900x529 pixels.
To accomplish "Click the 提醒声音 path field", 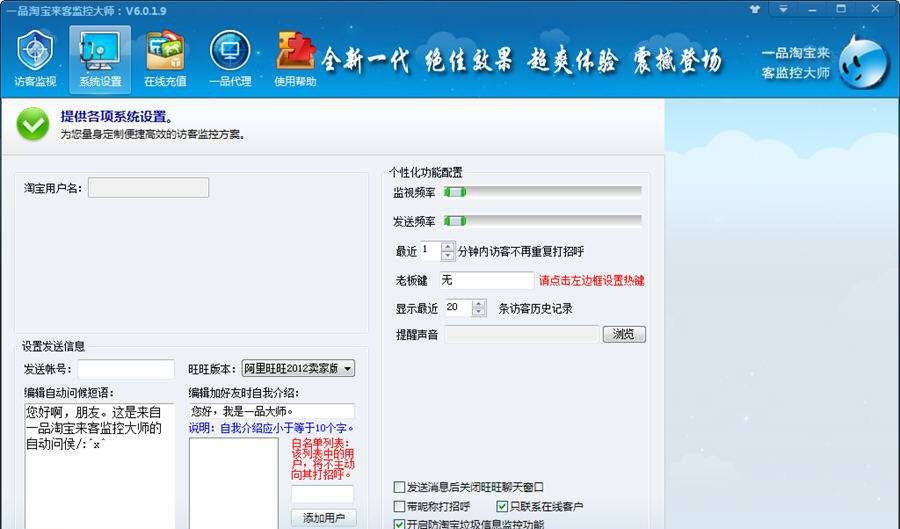I will pyautogui.click(x=522, y=334).
